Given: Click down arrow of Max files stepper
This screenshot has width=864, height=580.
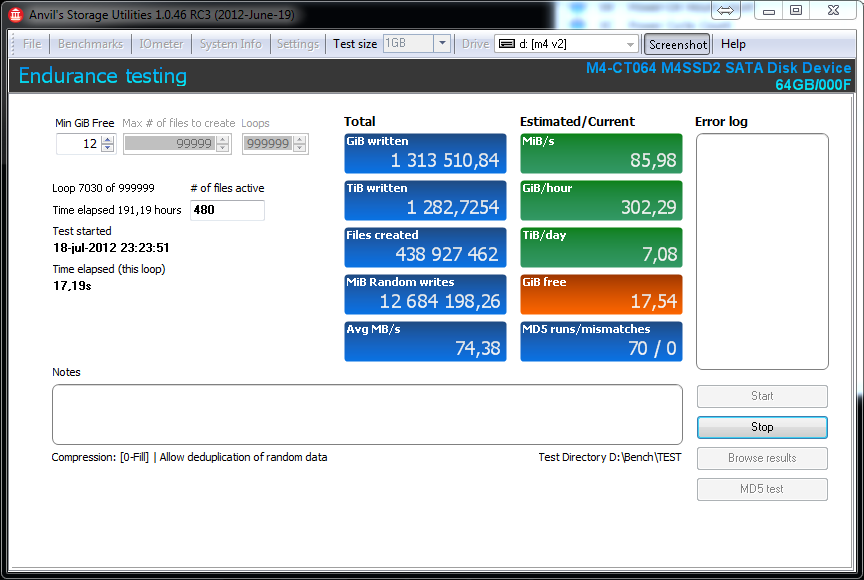Looking at the screenshot, I should pyautogui.click(x=223, y=148).
